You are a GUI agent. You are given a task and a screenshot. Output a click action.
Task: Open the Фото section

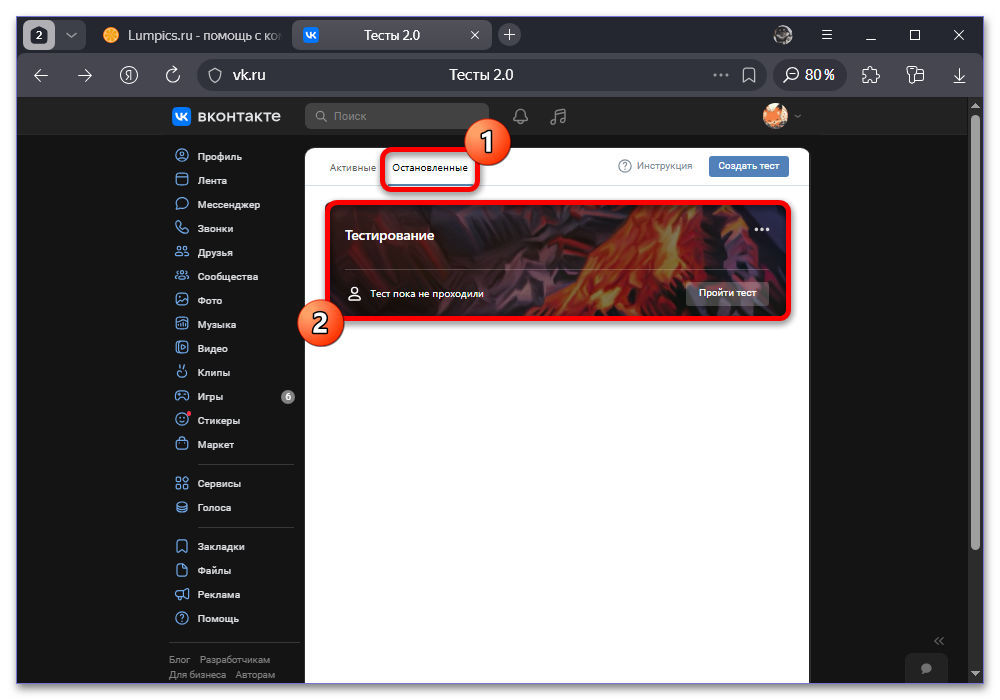pos(198,300)
